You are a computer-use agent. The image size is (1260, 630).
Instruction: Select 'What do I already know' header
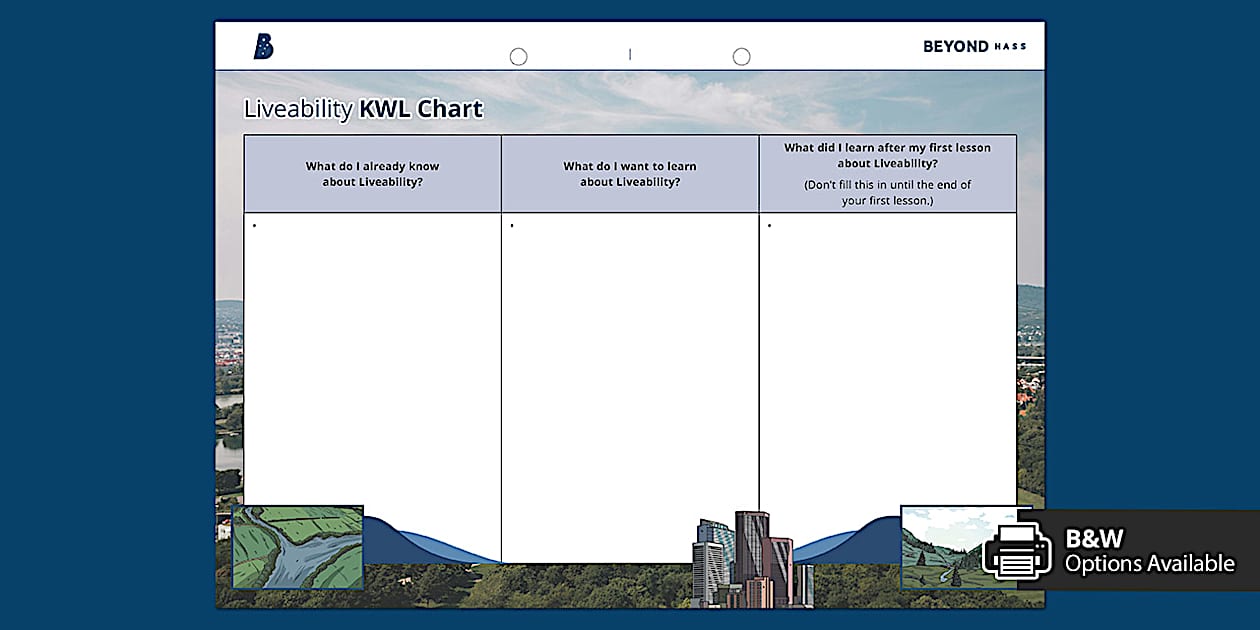[372, 174]
